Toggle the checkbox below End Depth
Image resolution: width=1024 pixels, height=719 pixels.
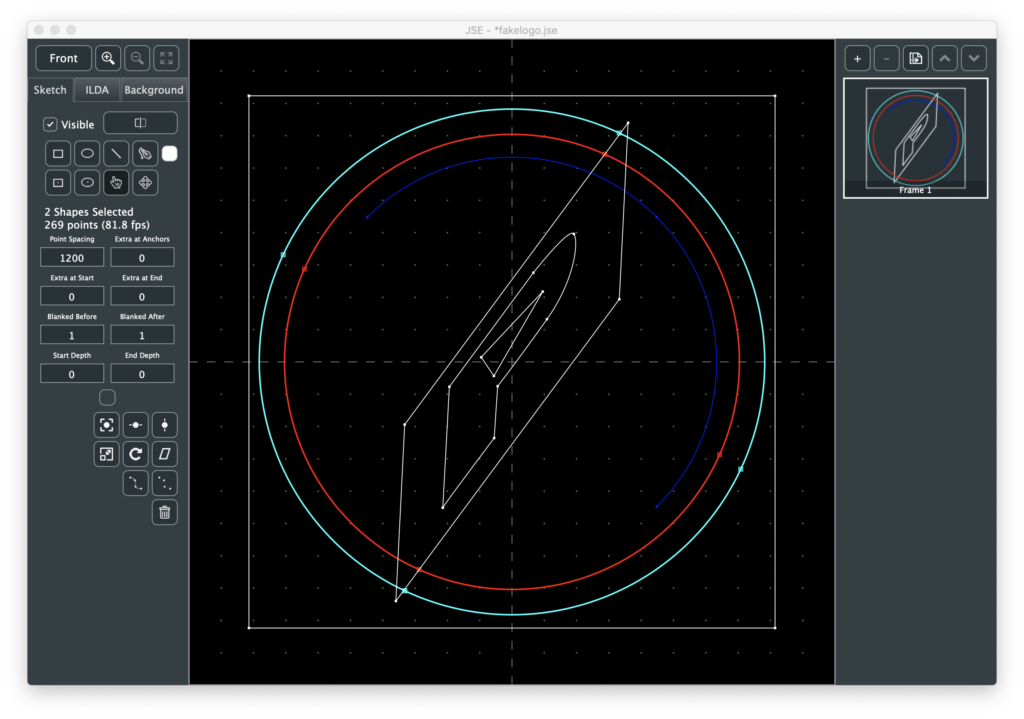[x=107, y=397]
